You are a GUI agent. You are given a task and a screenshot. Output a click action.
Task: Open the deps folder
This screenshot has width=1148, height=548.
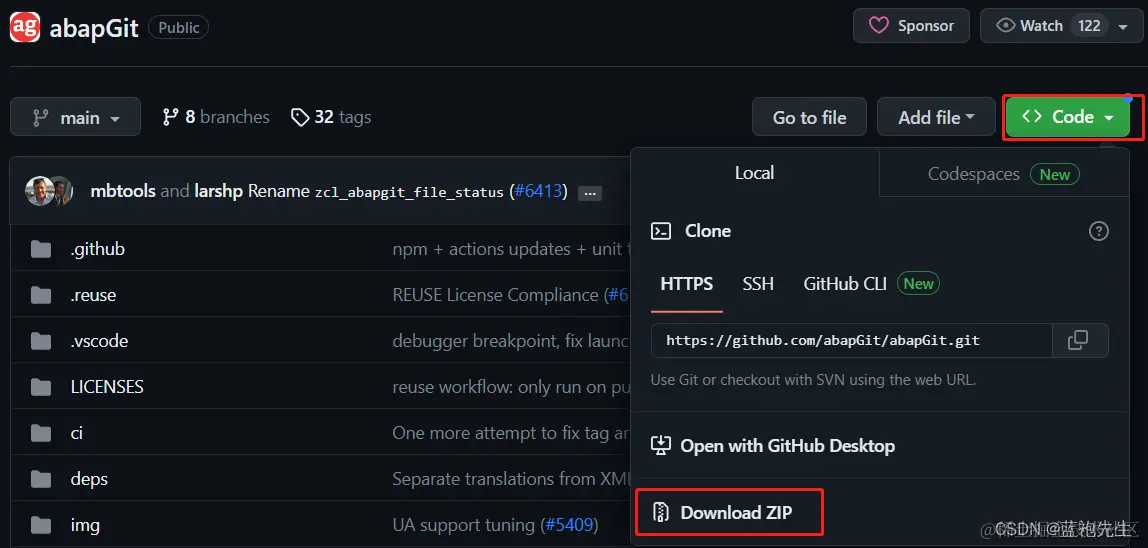[x=89, y=479]
